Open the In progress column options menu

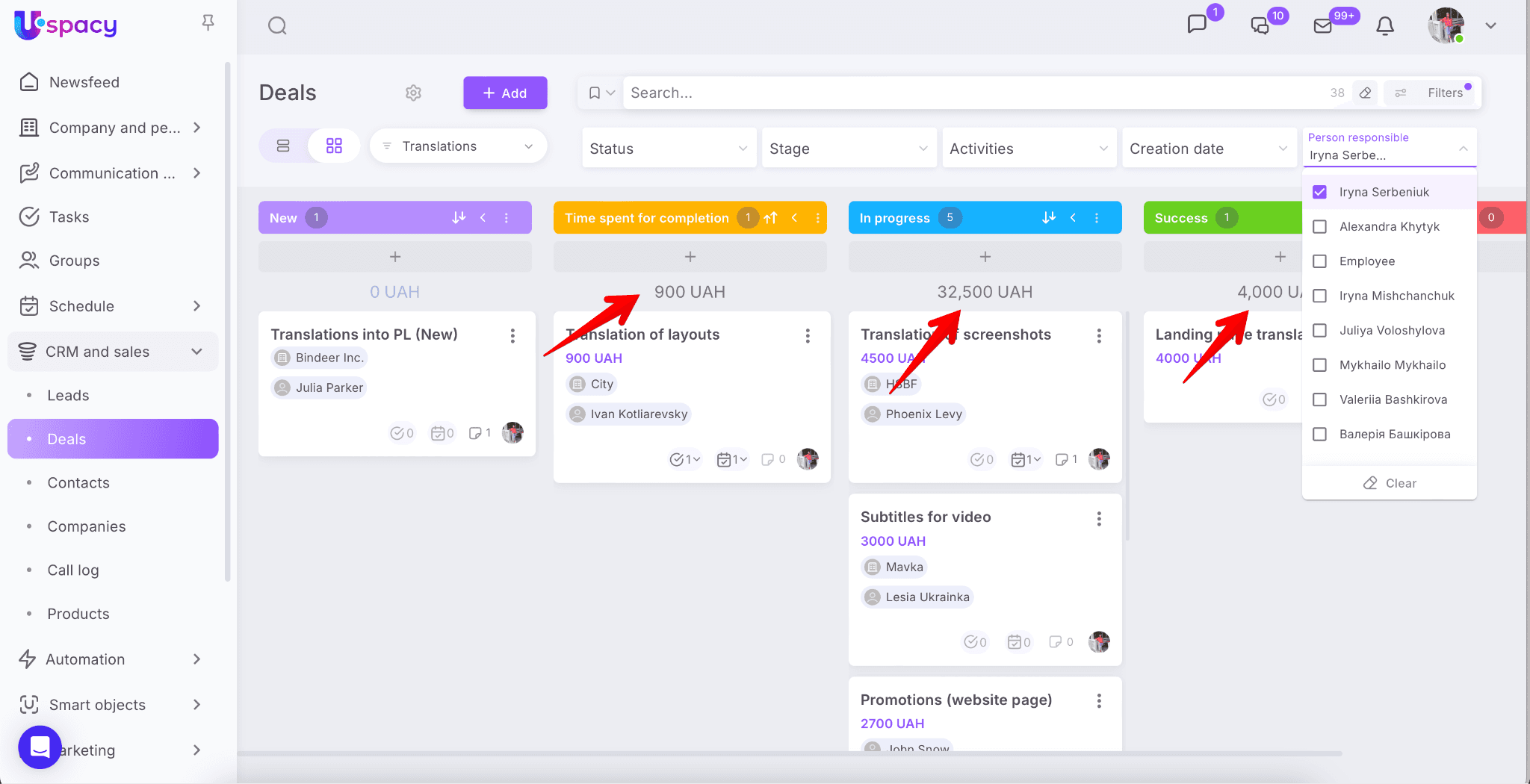pyautogui.click(x=1097, y=217)
